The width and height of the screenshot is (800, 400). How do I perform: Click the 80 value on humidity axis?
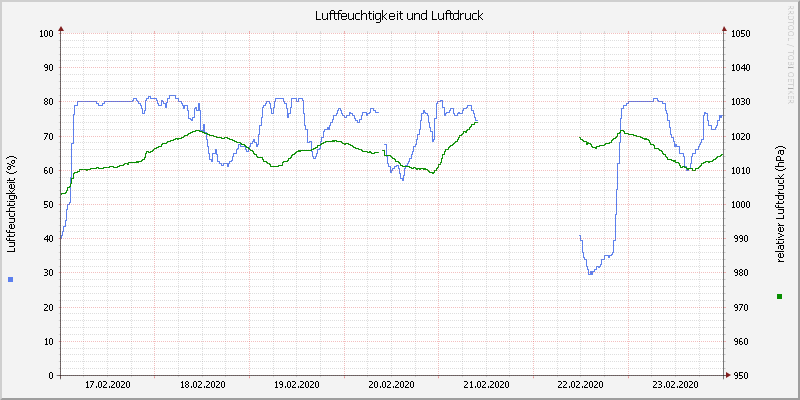[48, 102]
